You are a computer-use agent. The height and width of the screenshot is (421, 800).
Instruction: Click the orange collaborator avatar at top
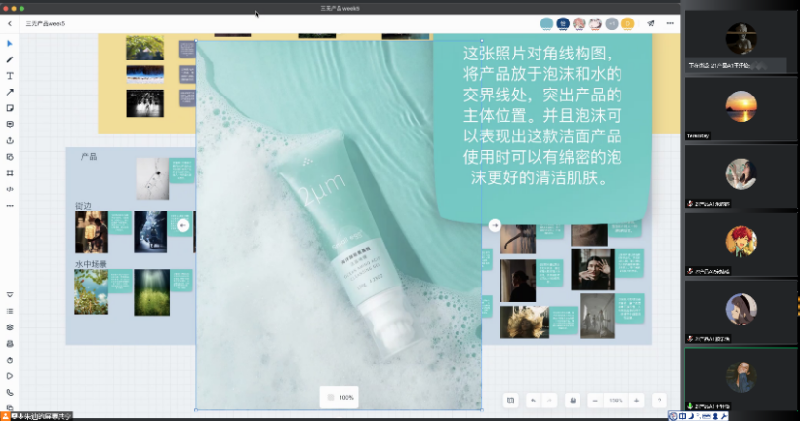627,23
